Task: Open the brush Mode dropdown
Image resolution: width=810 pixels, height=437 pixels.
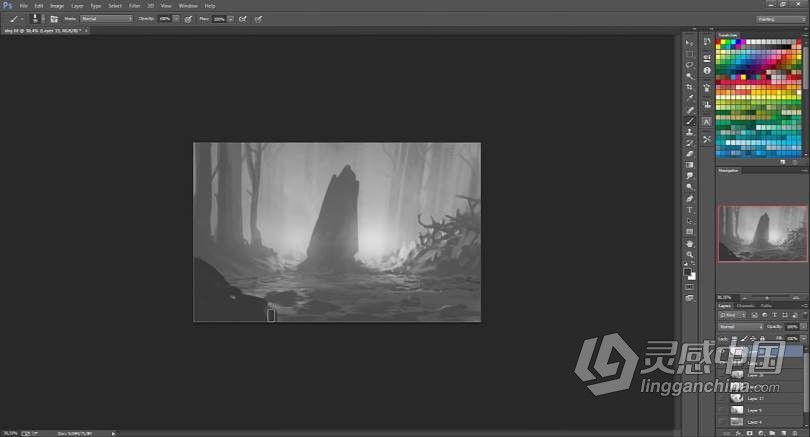Action: pos(106,19)
